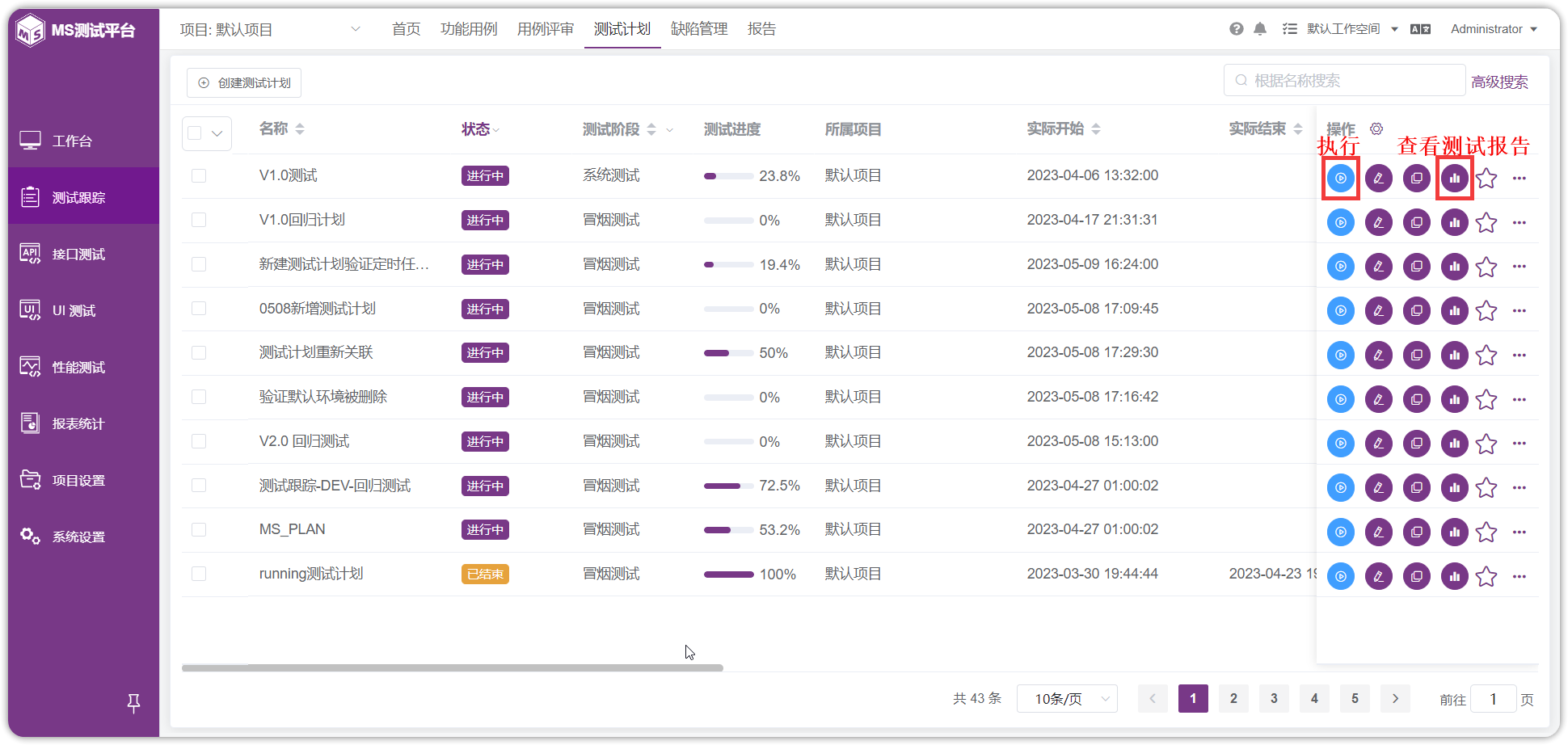Image resolution: width=1568 pixels, height=745 pixels.
Task: Open the task list icon in header
Action: 1290,29
